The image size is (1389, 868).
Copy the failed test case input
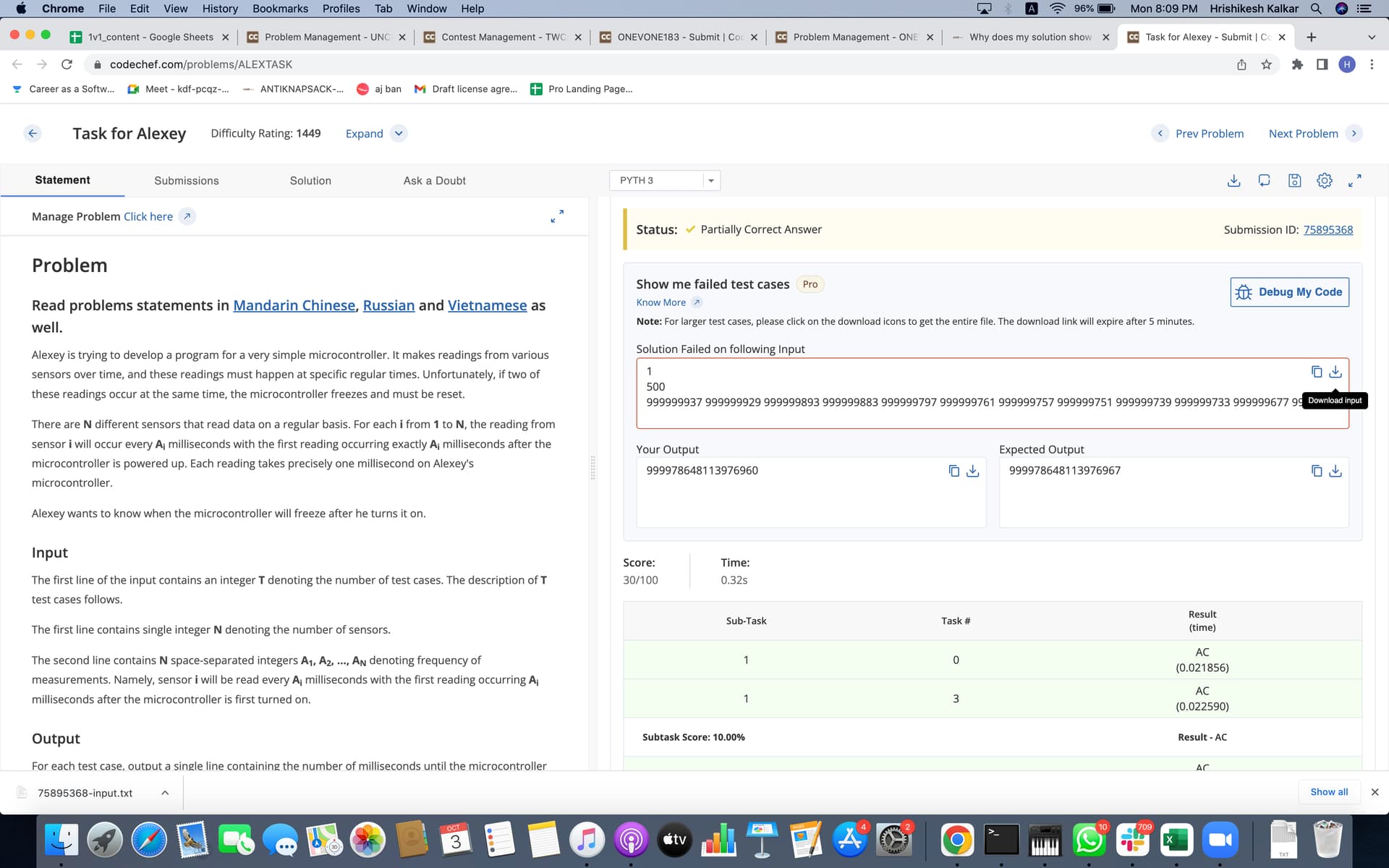[x=1315, y=371]
